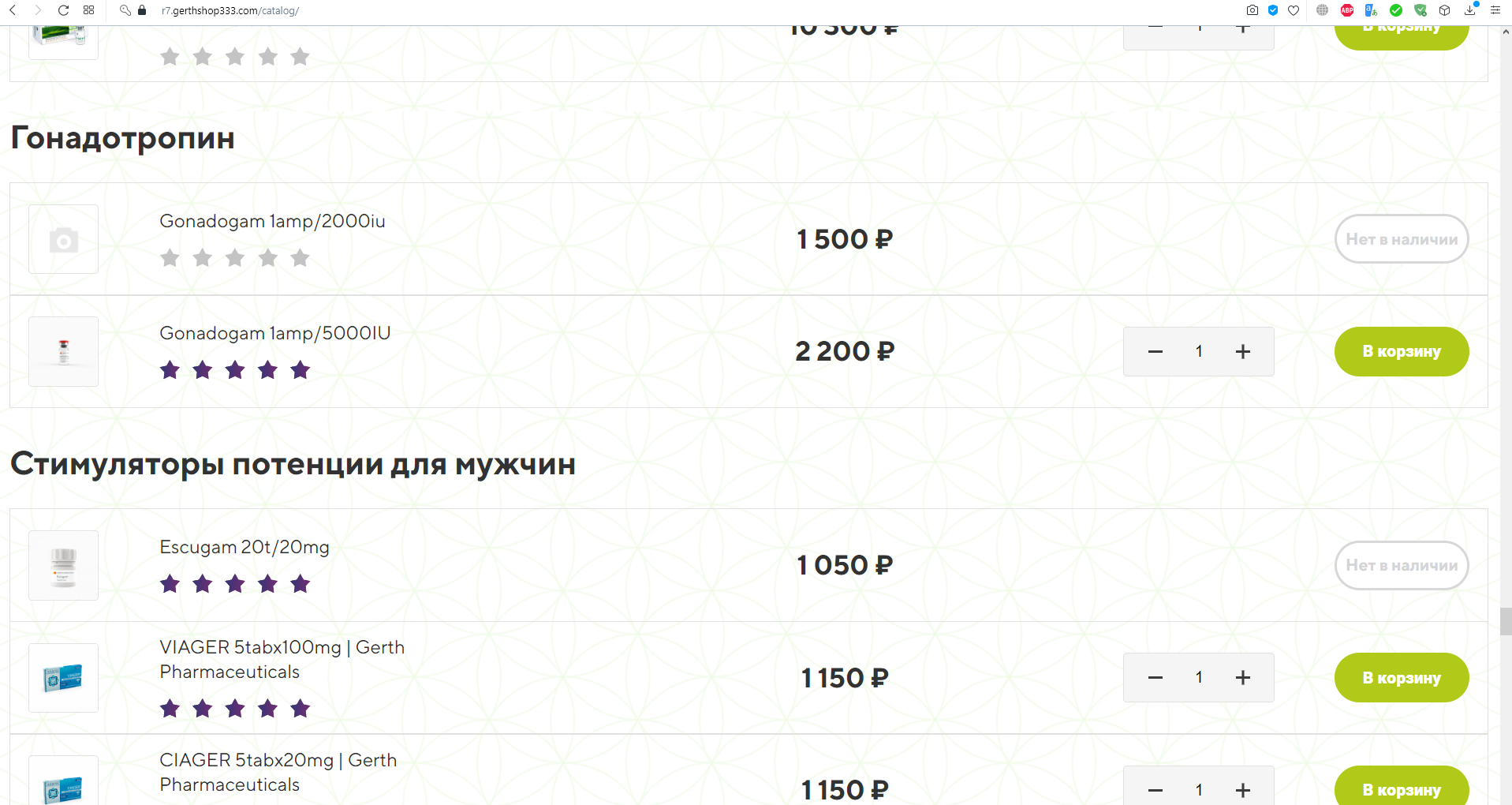Click the green checkmark extension icon
This screenshot has width=1512, height=805.
coord(1395,10)
